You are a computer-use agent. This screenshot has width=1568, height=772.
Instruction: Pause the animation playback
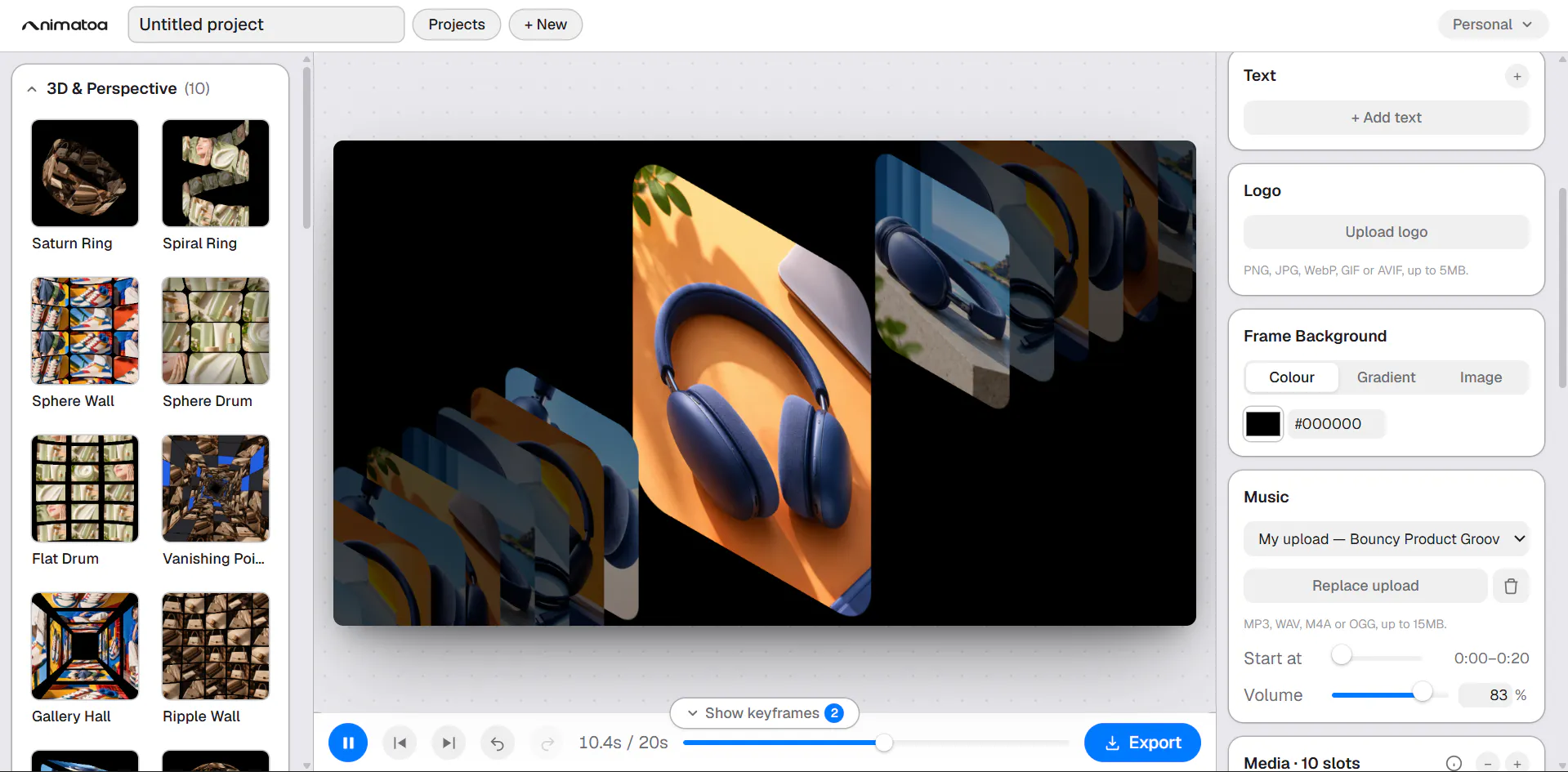[x=348, y=743]
